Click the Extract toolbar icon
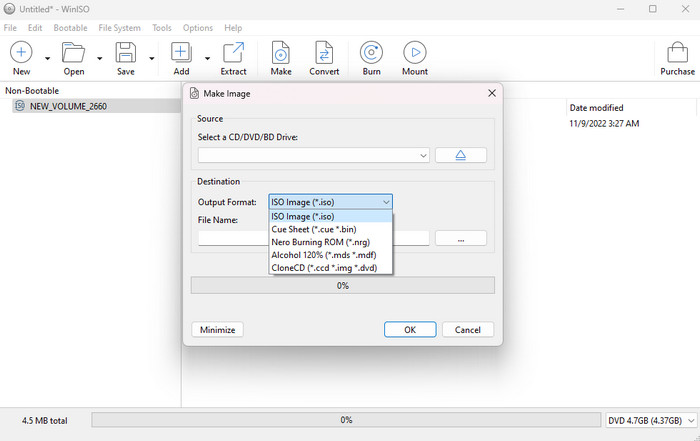Viewport: 700px width, 441px height. 233,52
